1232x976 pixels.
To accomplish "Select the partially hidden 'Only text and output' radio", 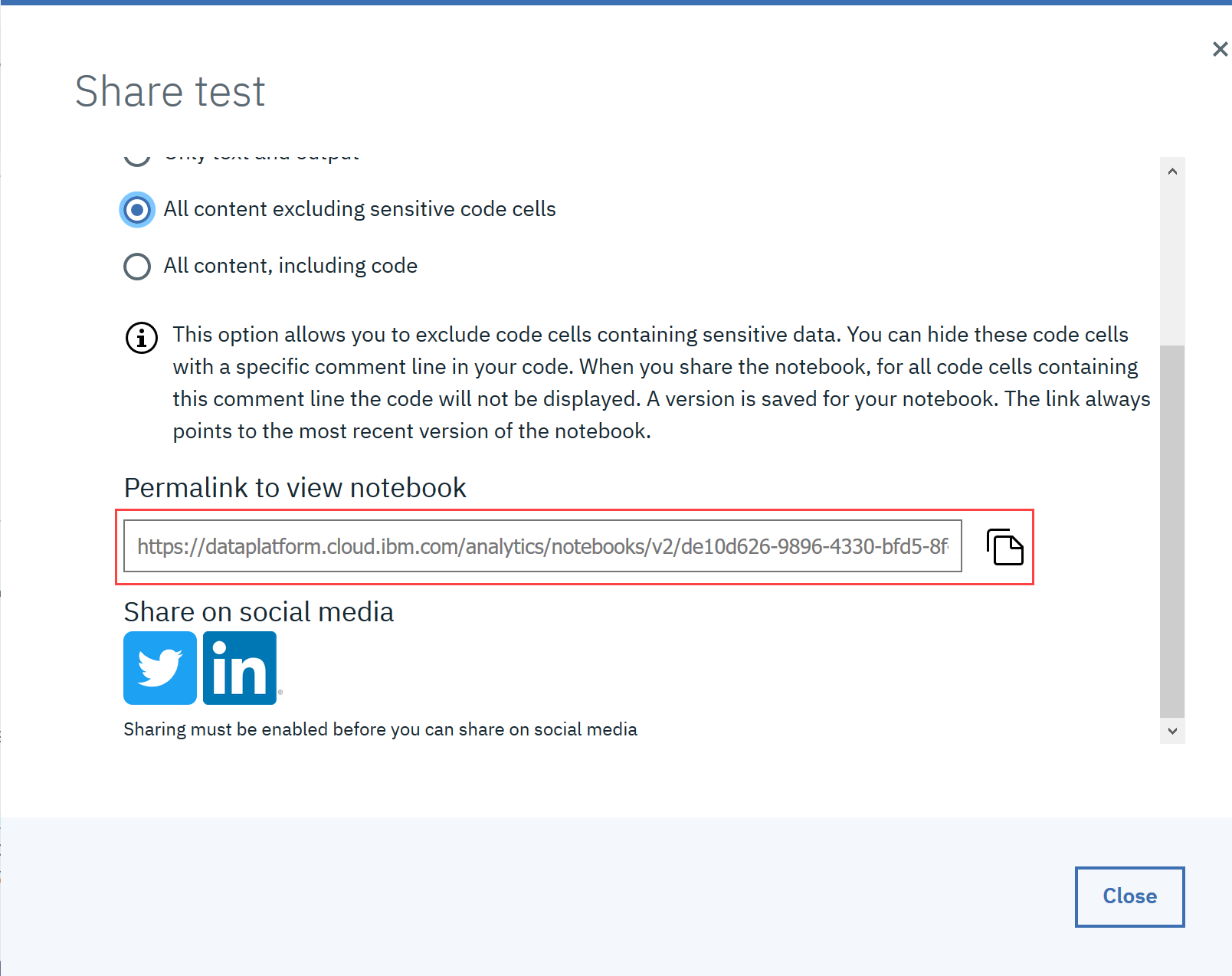I will 137,159.
